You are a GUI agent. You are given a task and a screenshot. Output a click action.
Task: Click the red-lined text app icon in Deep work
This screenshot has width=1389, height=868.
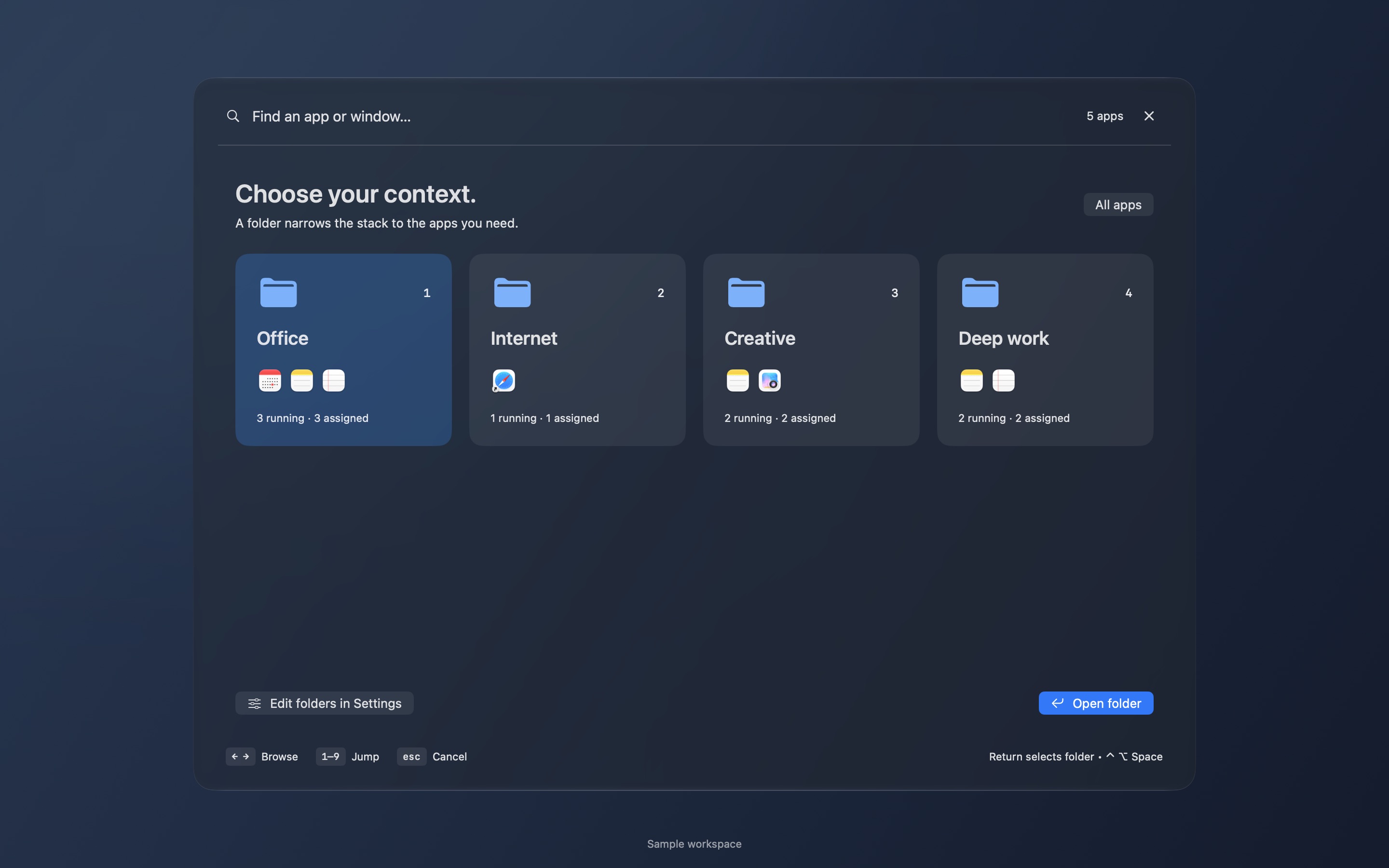[x=1003, y=380]
